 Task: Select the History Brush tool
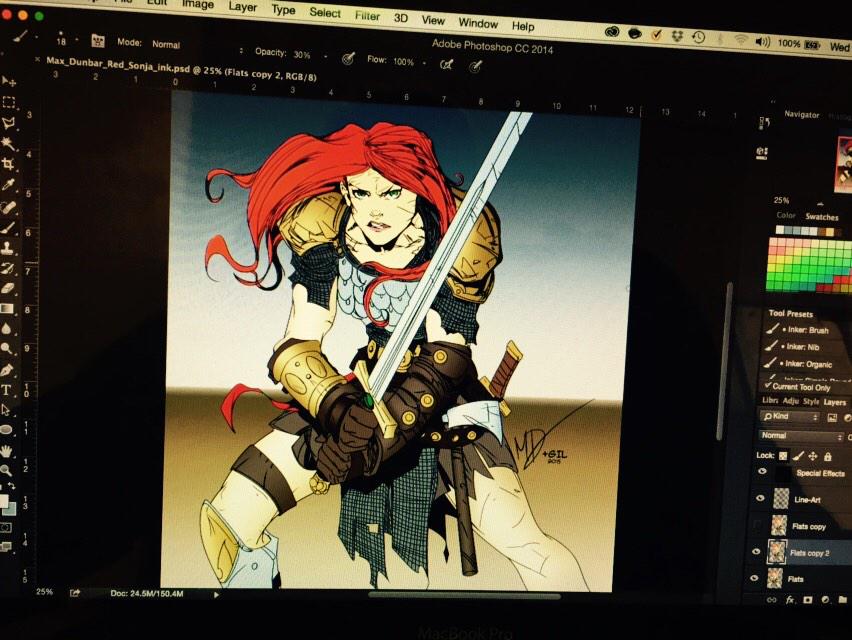8,268
